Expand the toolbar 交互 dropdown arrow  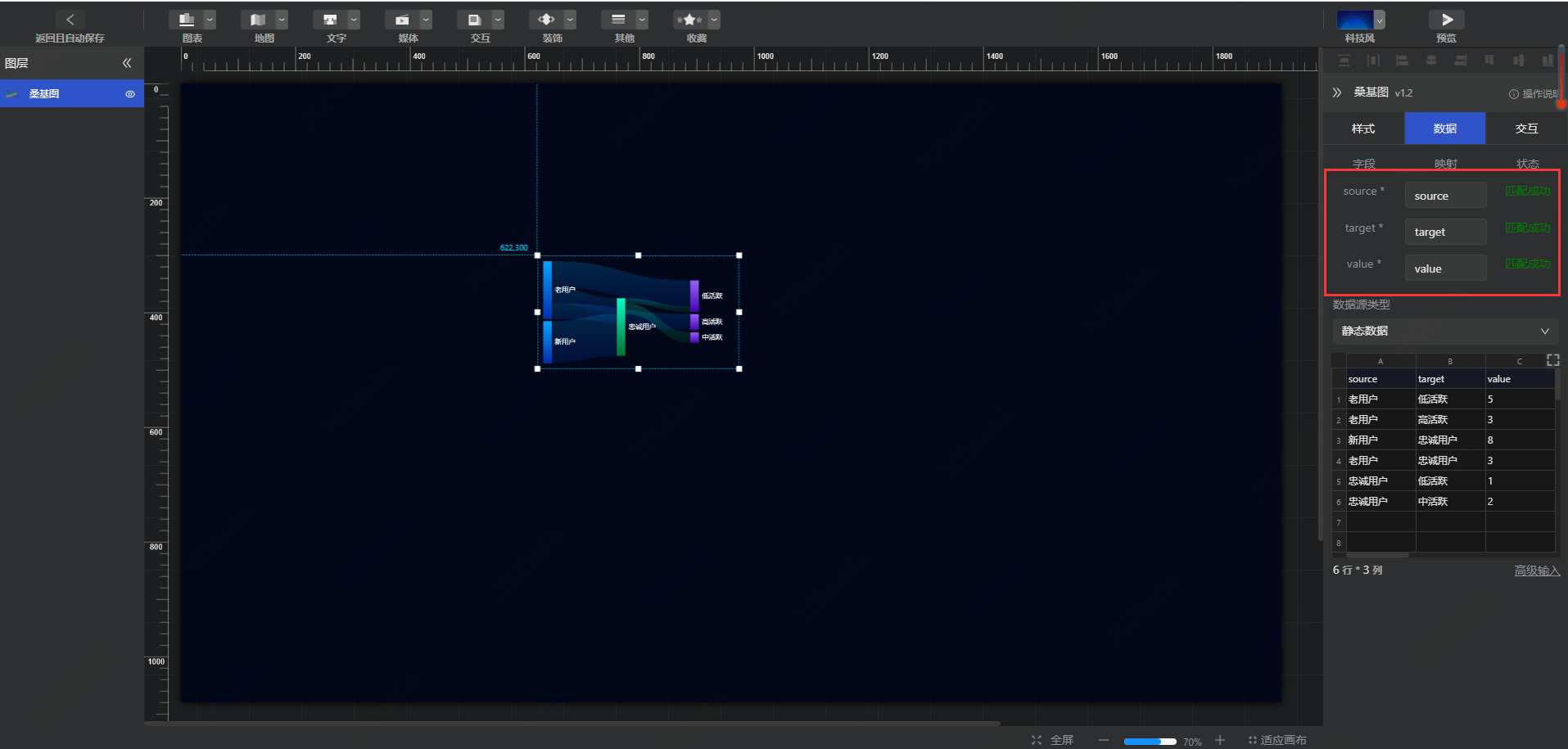click(498, 20)
